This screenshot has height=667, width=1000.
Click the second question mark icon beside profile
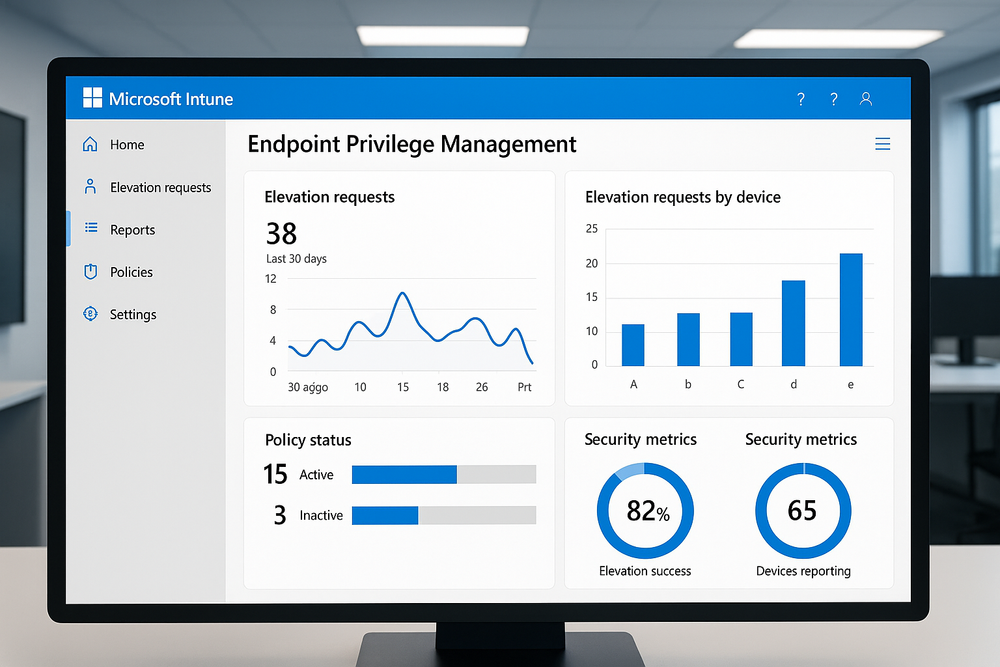click(x=834, y=99)
